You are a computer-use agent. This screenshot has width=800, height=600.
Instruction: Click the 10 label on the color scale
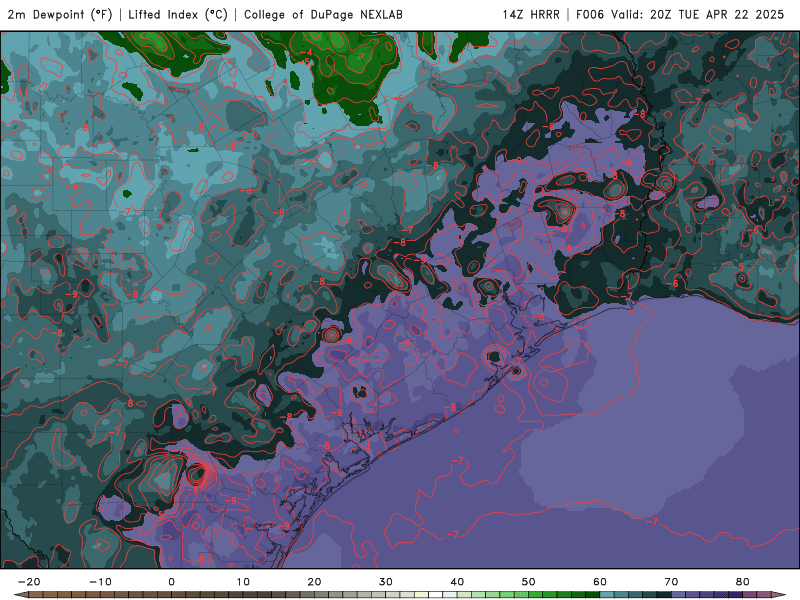(243, 582)
